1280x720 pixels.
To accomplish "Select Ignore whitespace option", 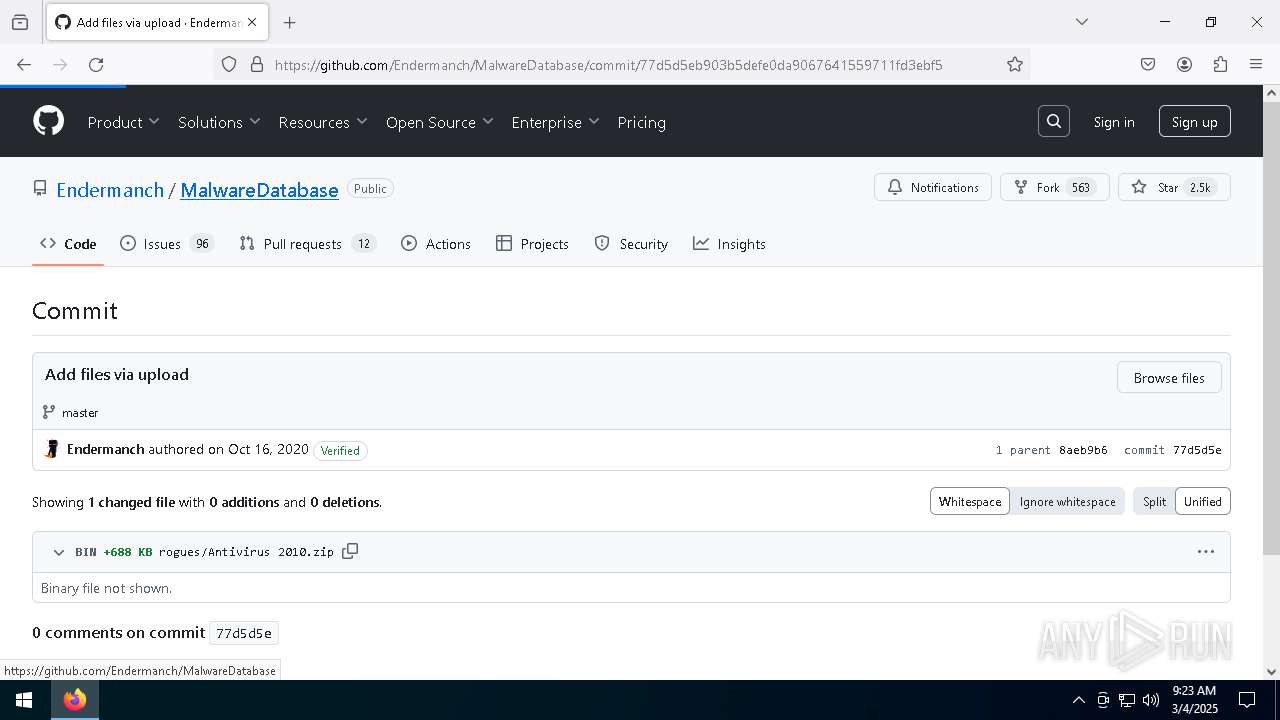I will (1067, 501).
